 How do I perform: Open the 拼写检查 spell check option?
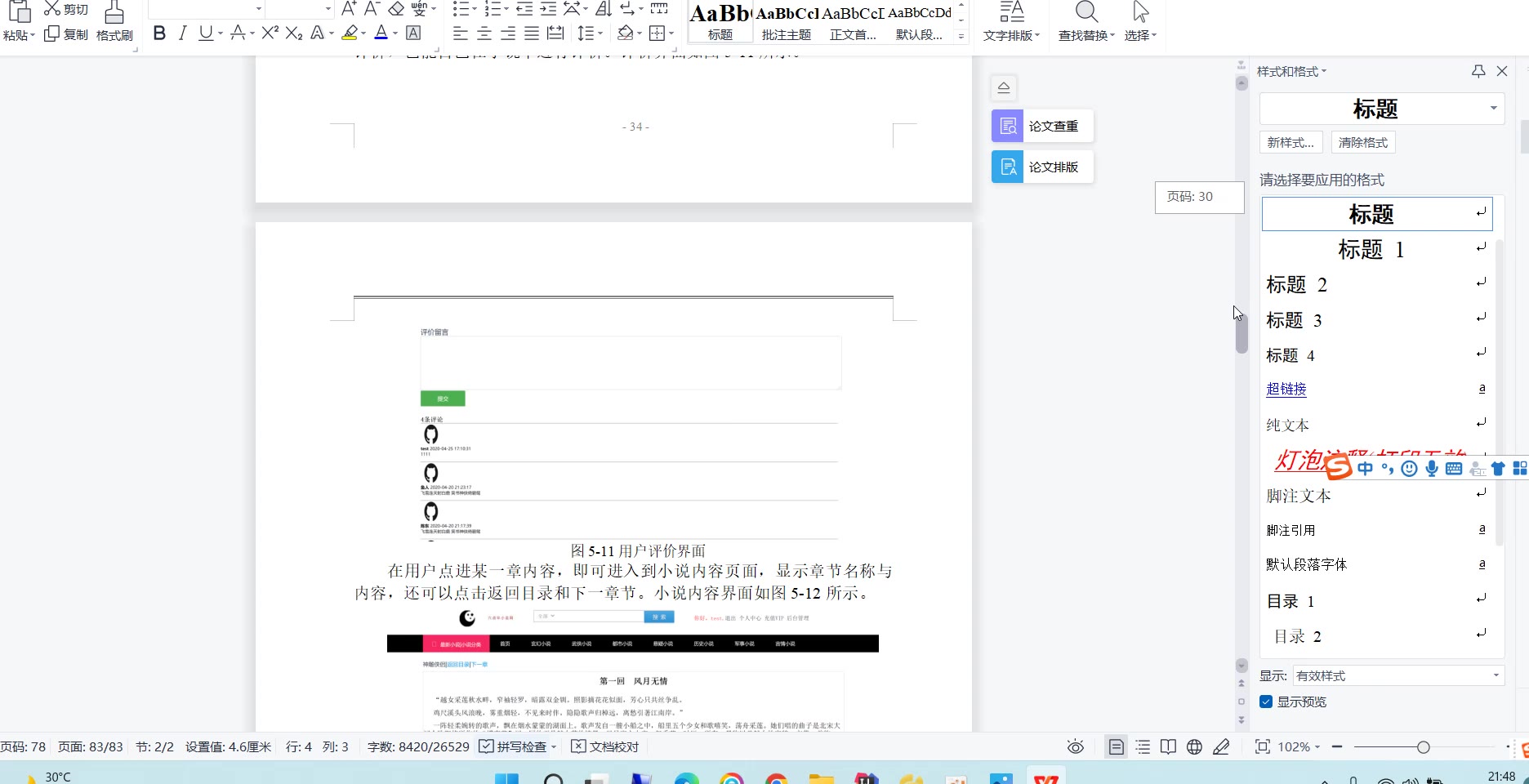[517, 746]
